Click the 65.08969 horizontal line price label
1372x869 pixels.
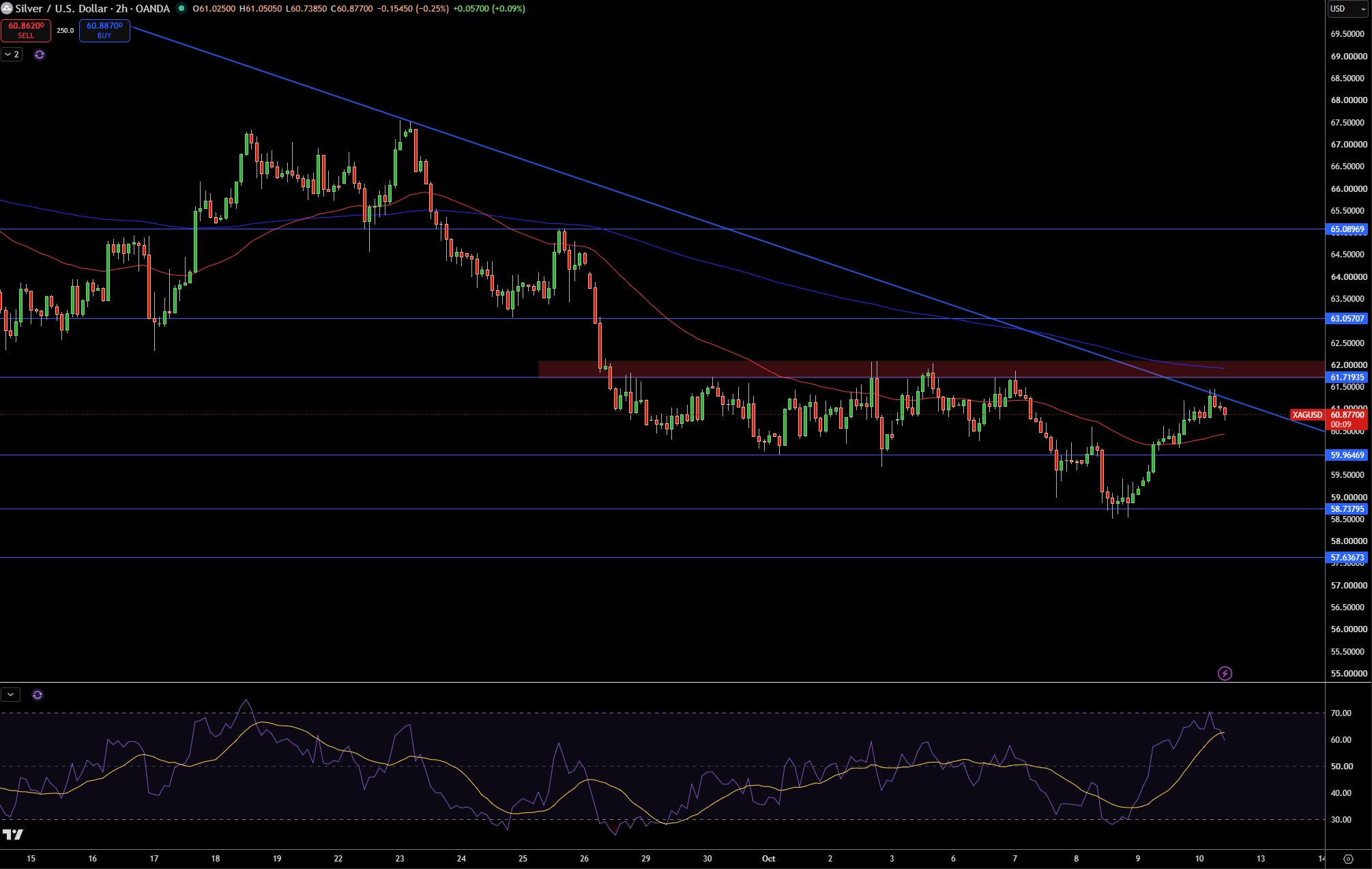(x=1347, y=229)
